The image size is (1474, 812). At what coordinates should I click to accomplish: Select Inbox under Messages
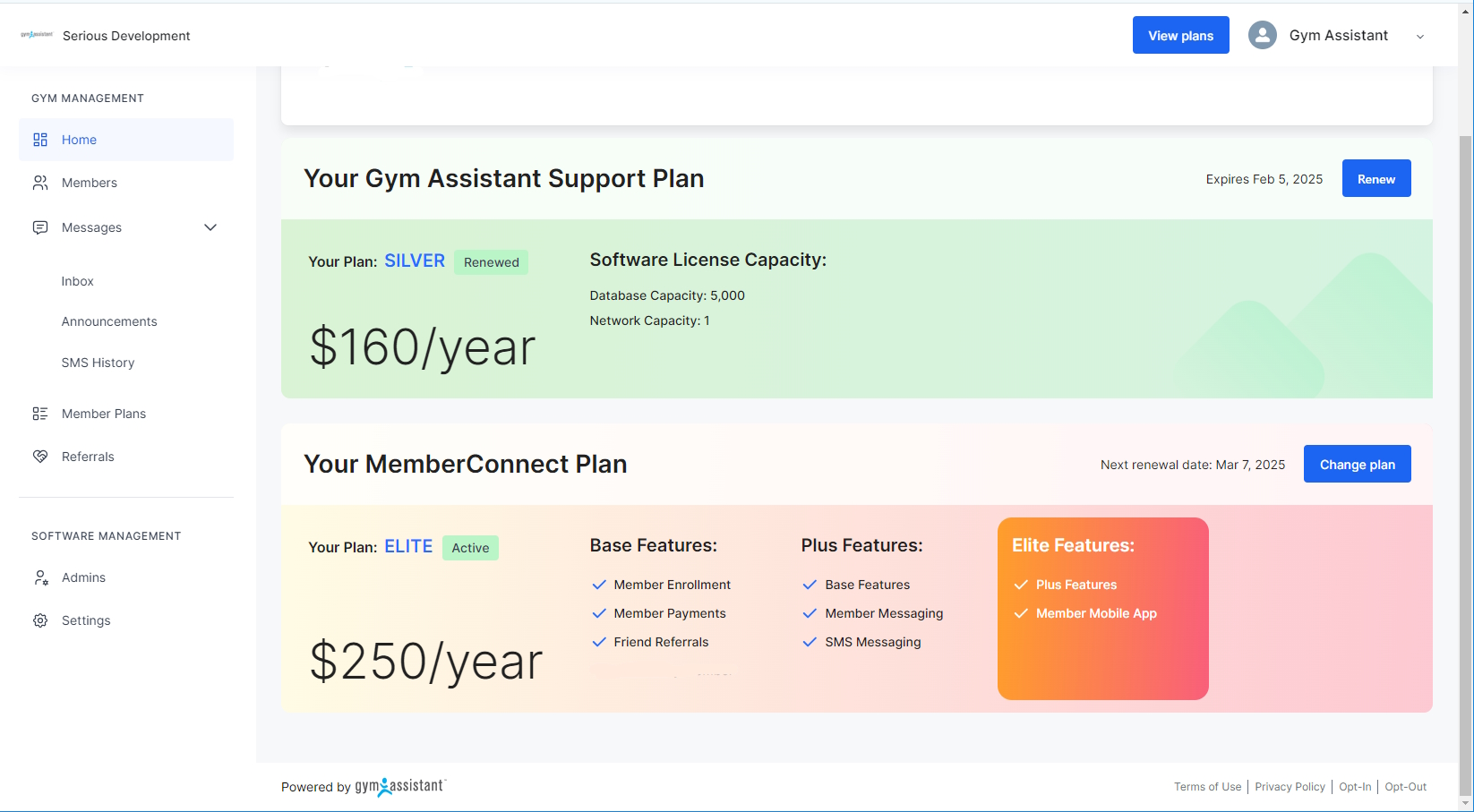(77, 280)
